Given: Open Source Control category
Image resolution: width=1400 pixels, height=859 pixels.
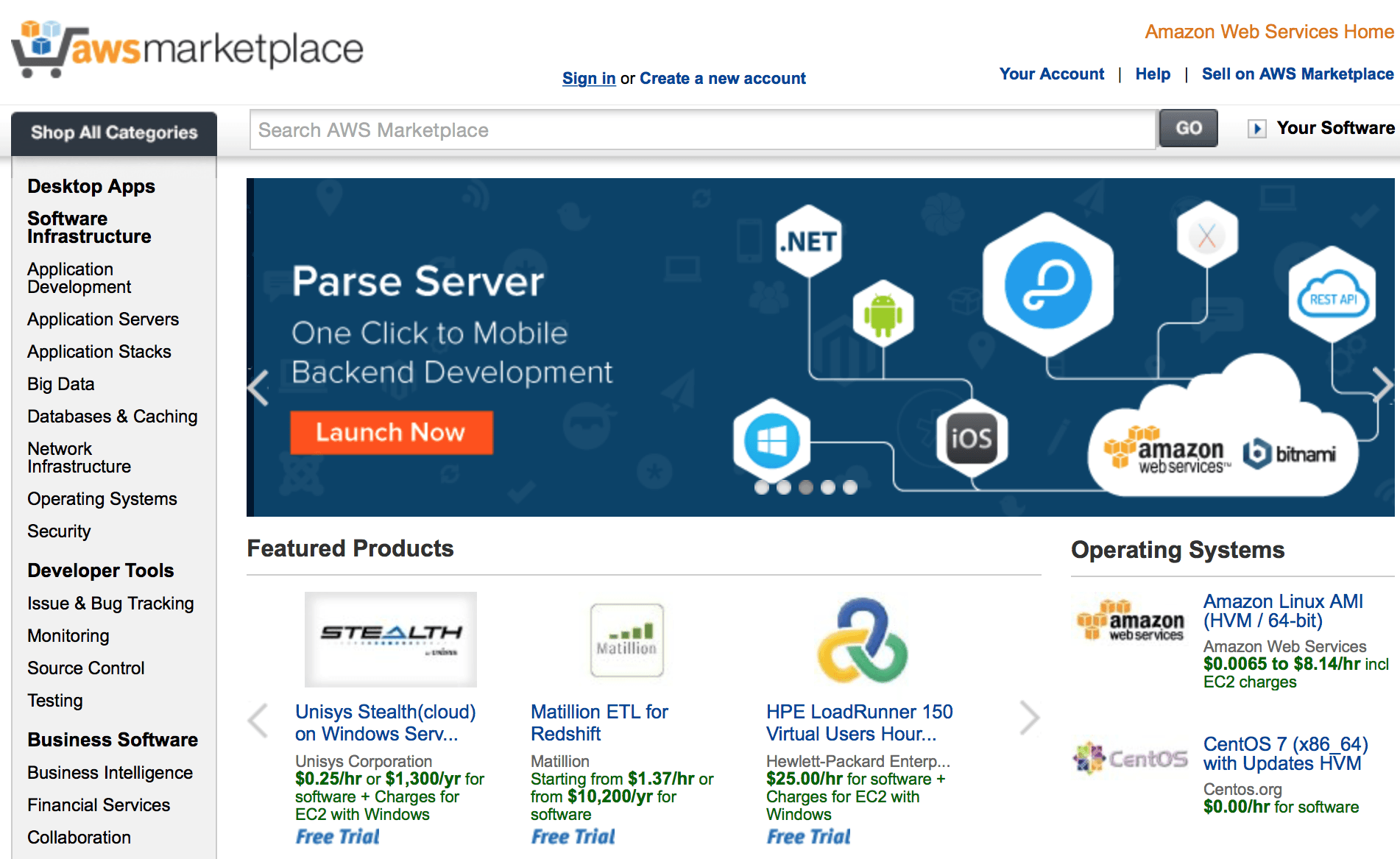Looking at the screenshot, I should (x=86, y=668).
